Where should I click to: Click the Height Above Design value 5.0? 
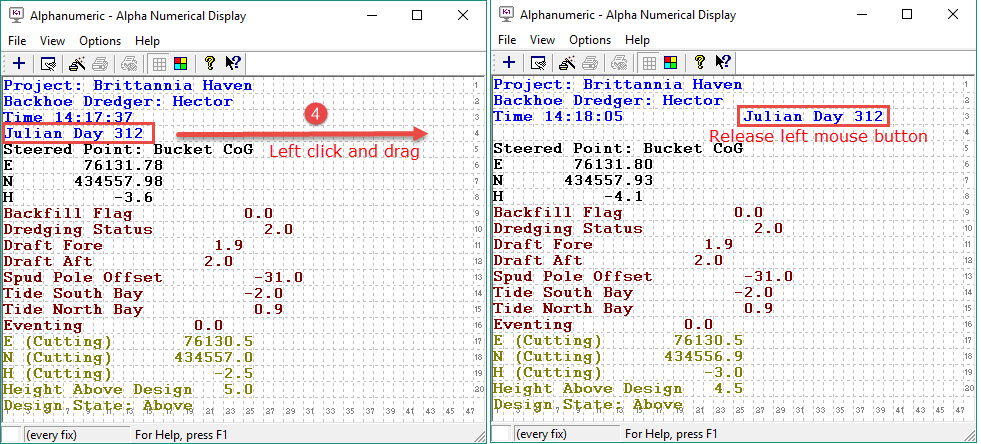click(x=238, y=389)
